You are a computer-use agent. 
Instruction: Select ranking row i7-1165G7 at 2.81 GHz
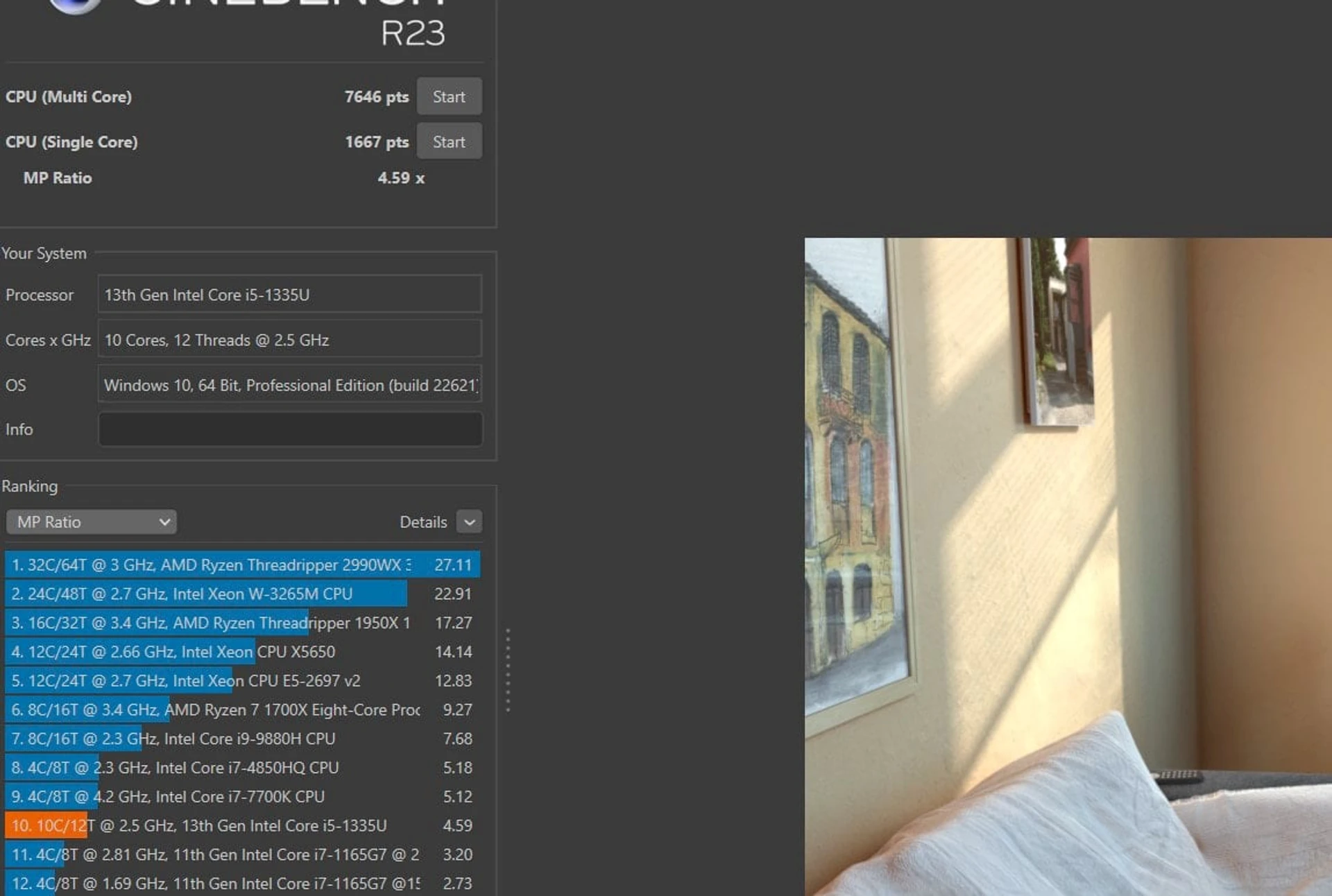click(x=242, y=854)
